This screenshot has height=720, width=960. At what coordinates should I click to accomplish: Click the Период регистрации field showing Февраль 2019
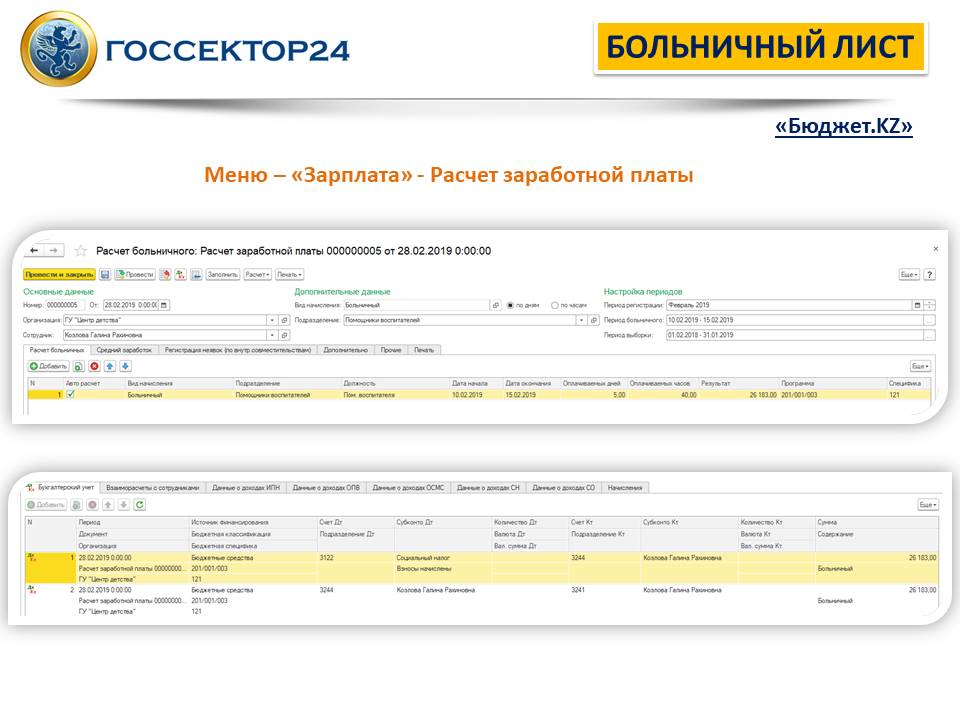789,305
